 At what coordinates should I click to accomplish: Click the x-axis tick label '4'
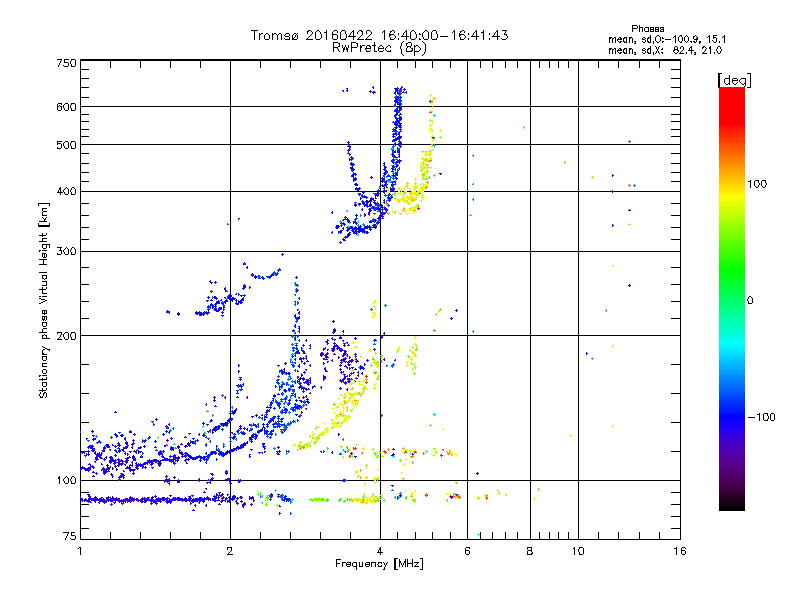point(380,551)
